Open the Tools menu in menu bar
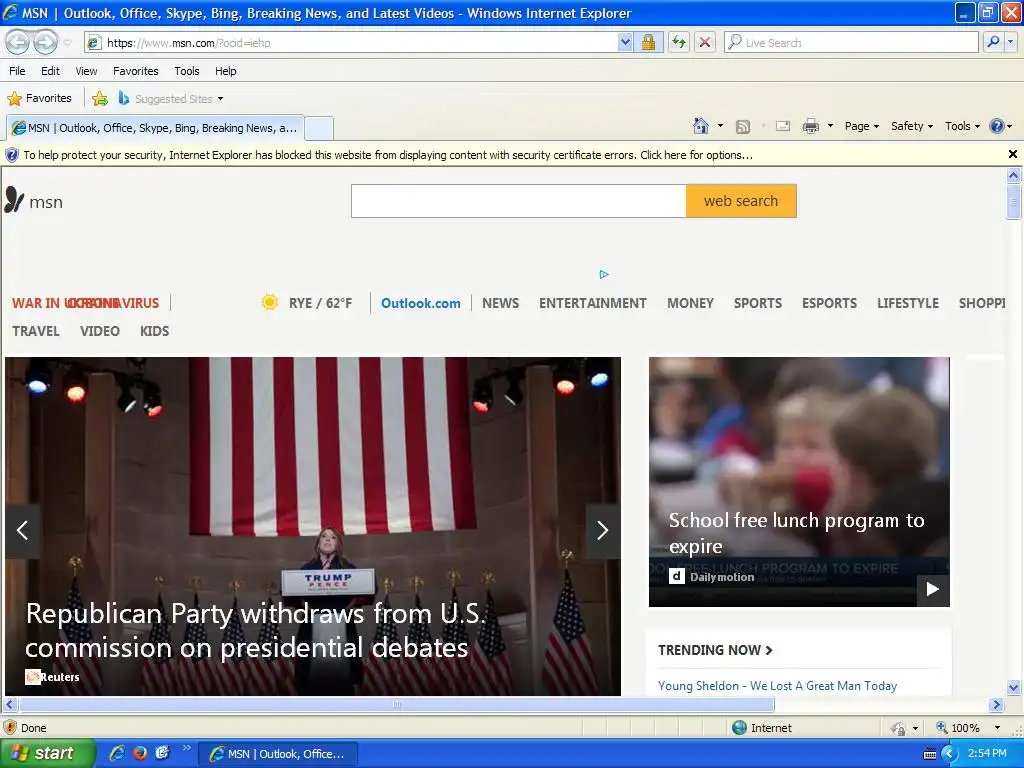 tap(187, 71)
